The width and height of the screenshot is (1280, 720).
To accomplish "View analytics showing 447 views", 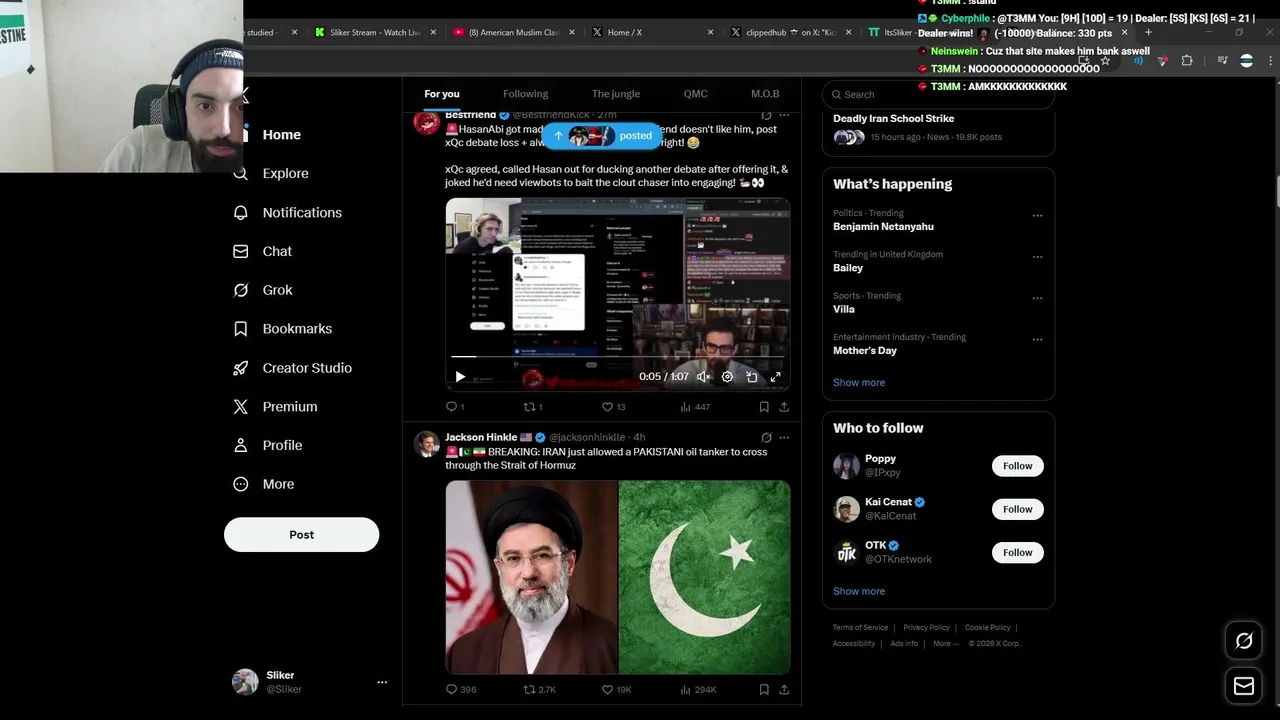I will point(695,407).
